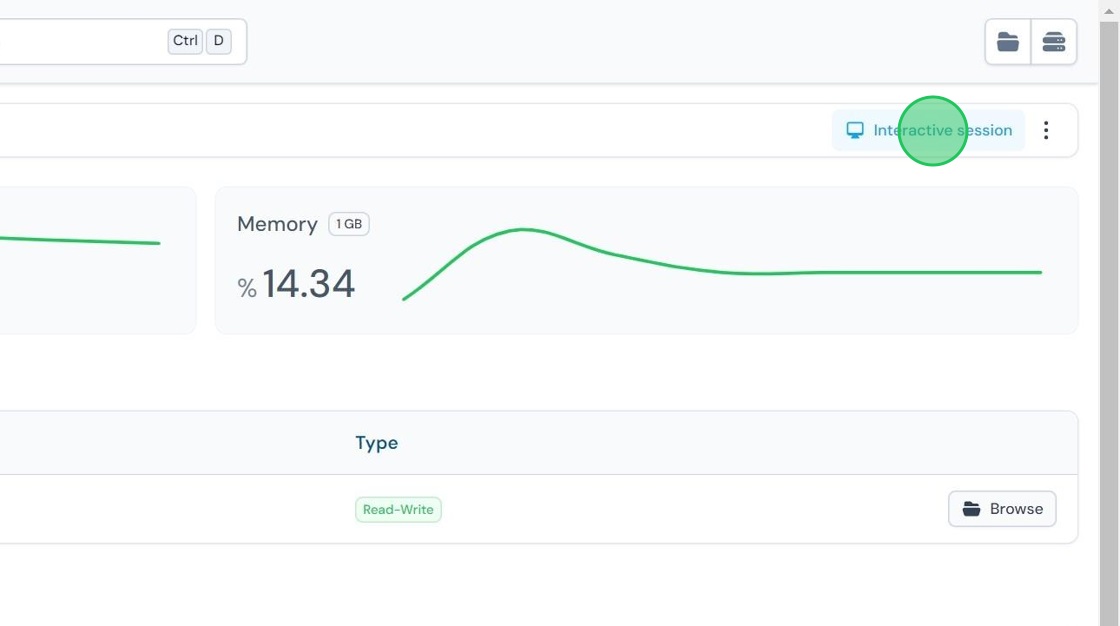Click the D key hint badge
This screenshot has height=626, width=1120.
(x=219, y=41)
